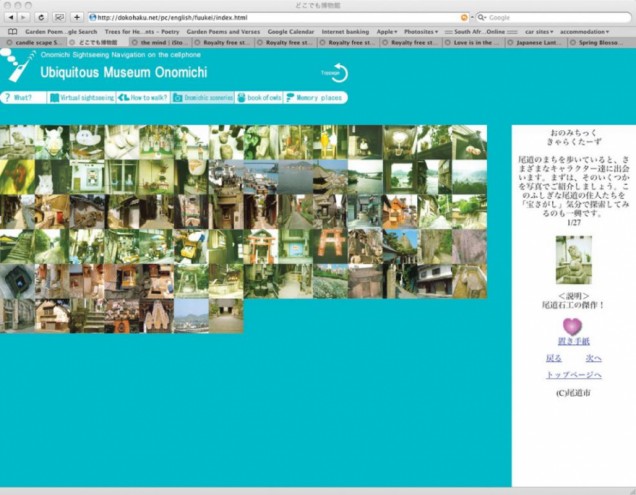Close the Love is in the tab circle
The width and height of the screenshot is (636, 495).
[x=447, y=42]
